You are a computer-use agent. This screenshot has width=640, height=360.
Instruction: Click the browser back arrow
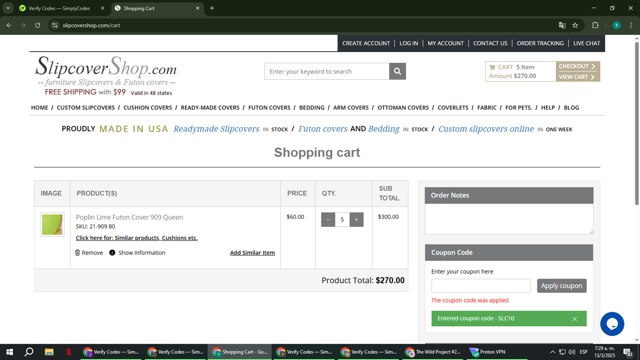9,25
